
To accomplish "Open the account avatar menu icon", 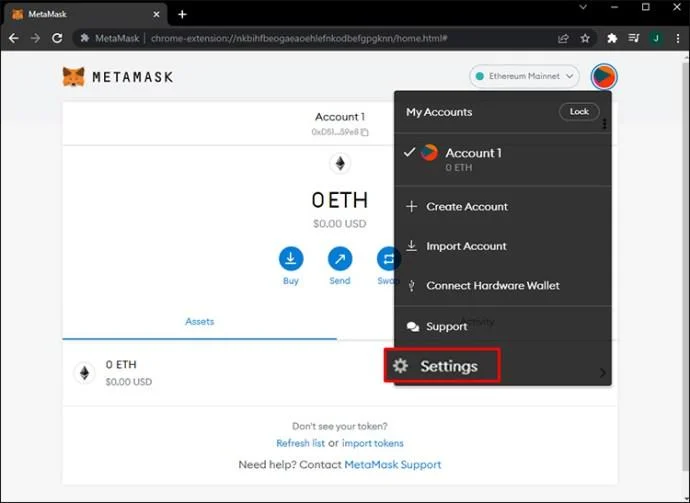I will tap(604, 77).
